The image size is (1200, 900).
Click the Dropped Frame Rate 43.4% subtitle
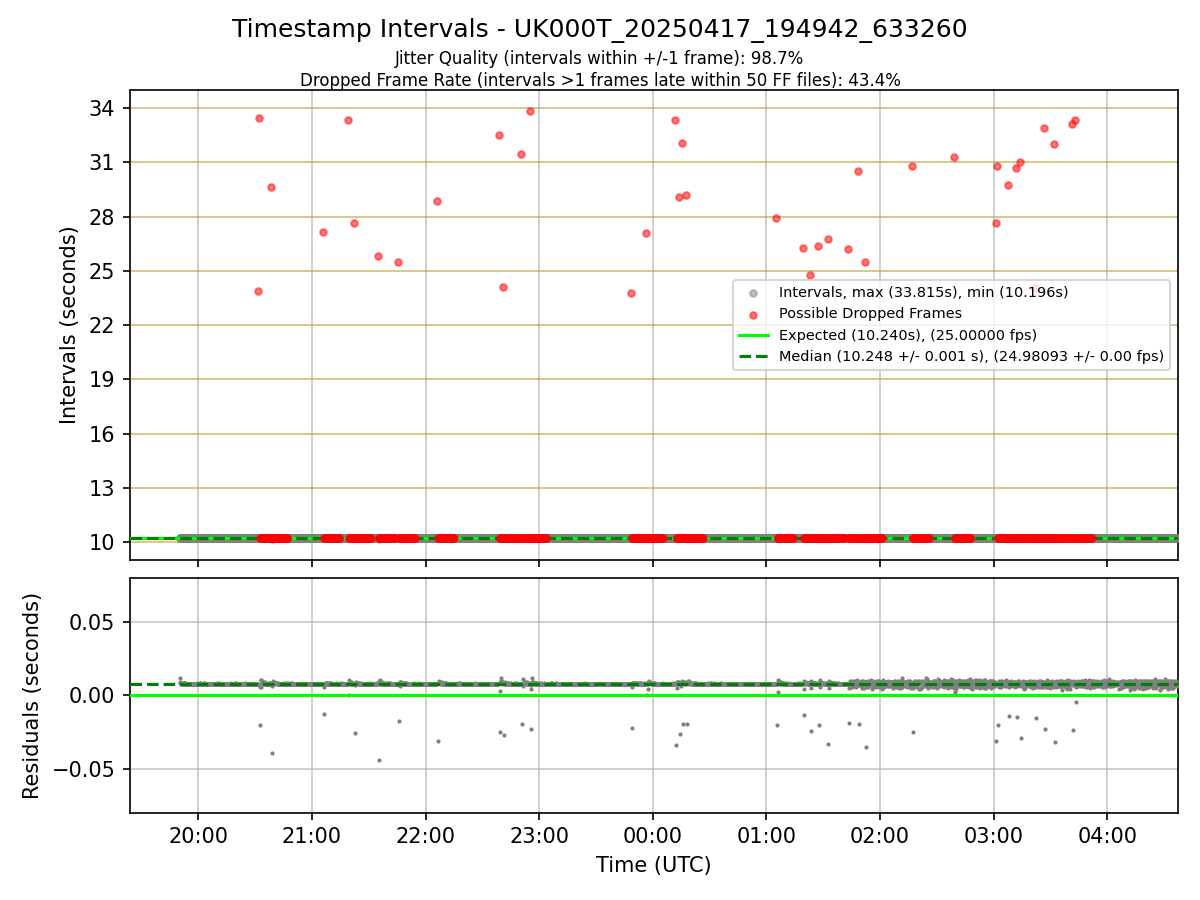coord(600,80)
